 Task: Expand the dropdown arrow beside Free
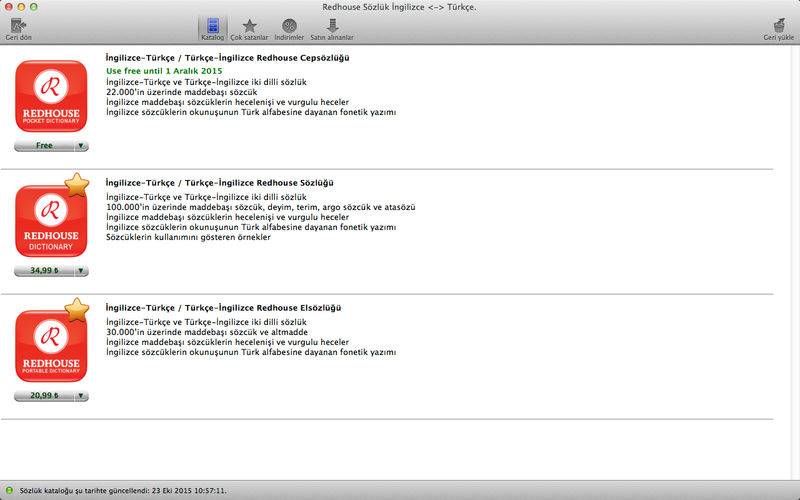(x=81, y=145)
